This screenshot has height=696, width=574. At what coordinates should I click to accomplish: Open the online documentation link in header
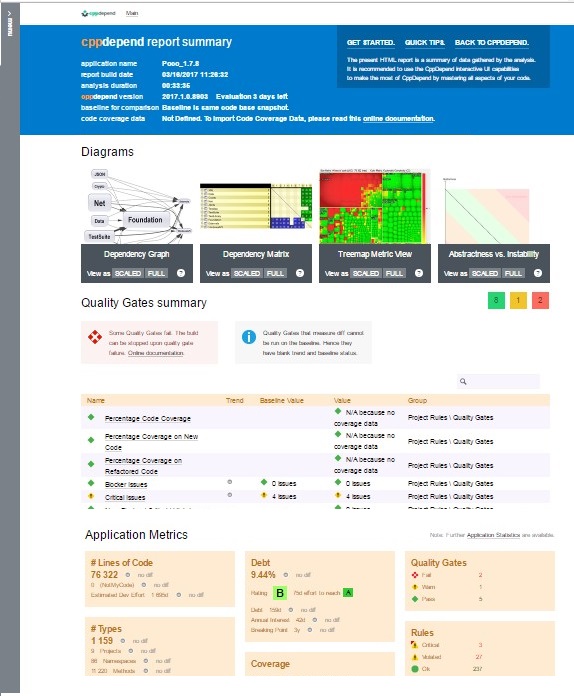pos(399,119)
